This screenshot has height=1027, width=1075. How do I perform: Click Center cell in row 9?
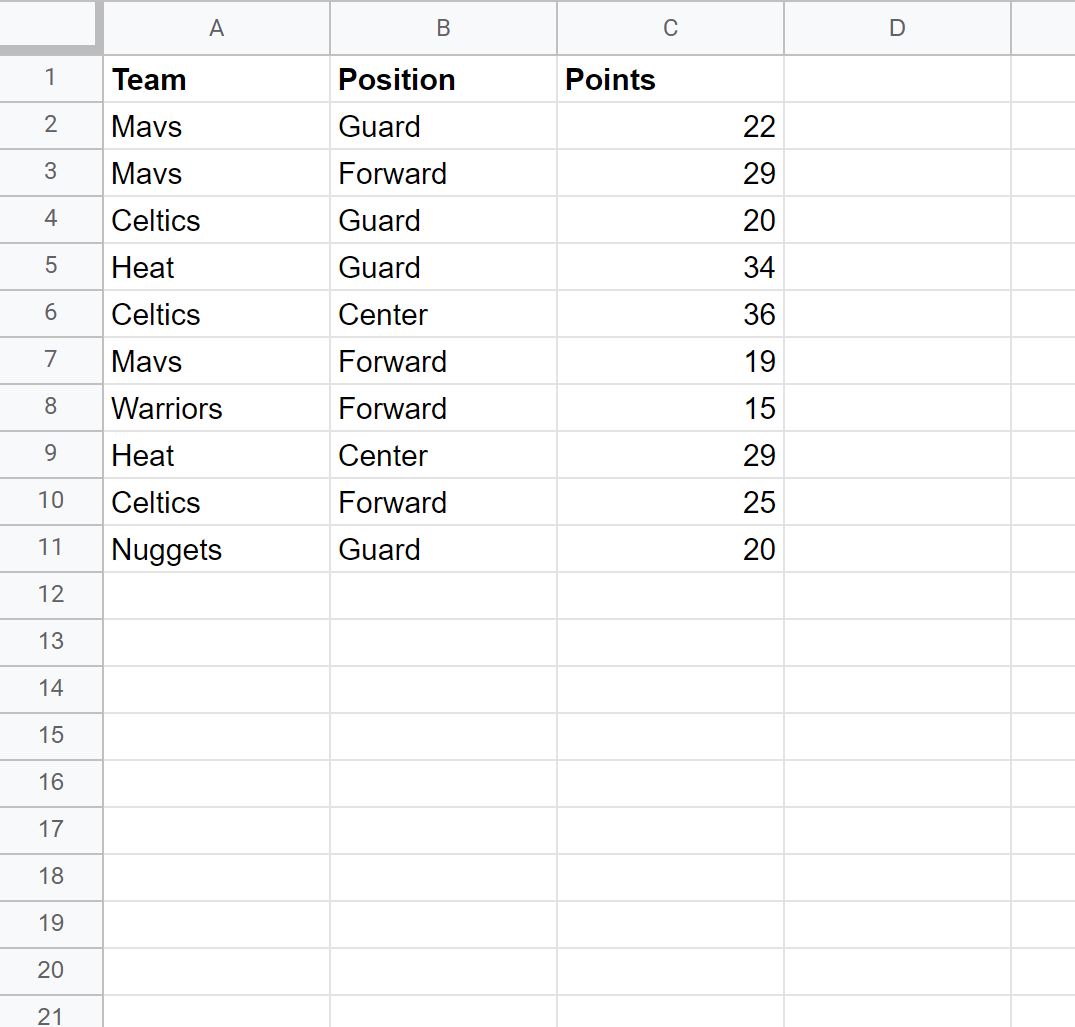(444, 455)
